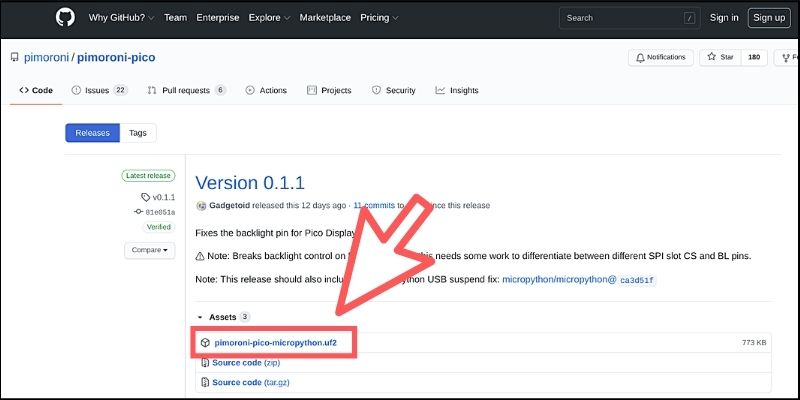
Task: Open the 11 commits link
Action: coord(374,206)
